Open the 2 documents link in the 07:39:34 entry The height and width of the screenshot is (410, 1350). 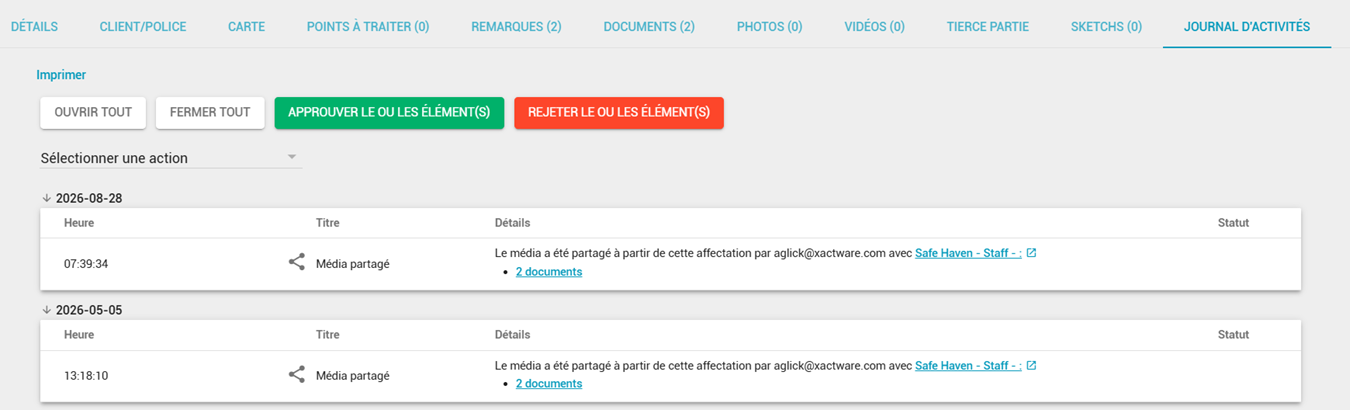[549, 272]
